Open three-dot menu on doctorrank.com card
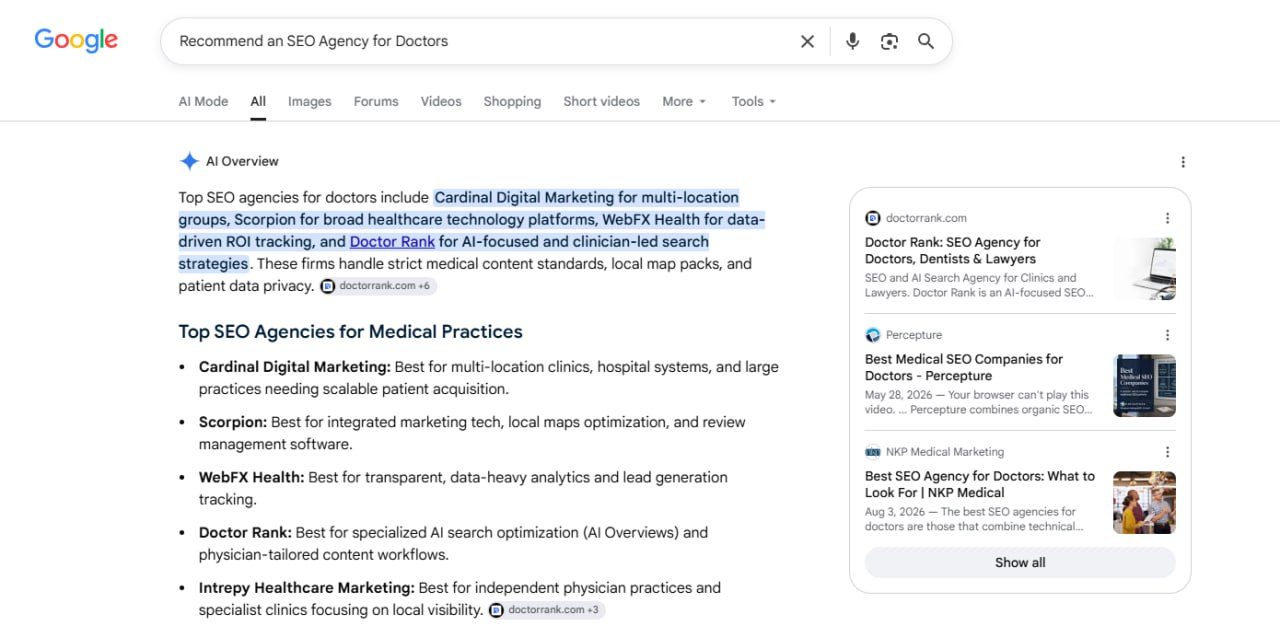Viewport: 1280px width, 626px height. tap(1167, 218)
